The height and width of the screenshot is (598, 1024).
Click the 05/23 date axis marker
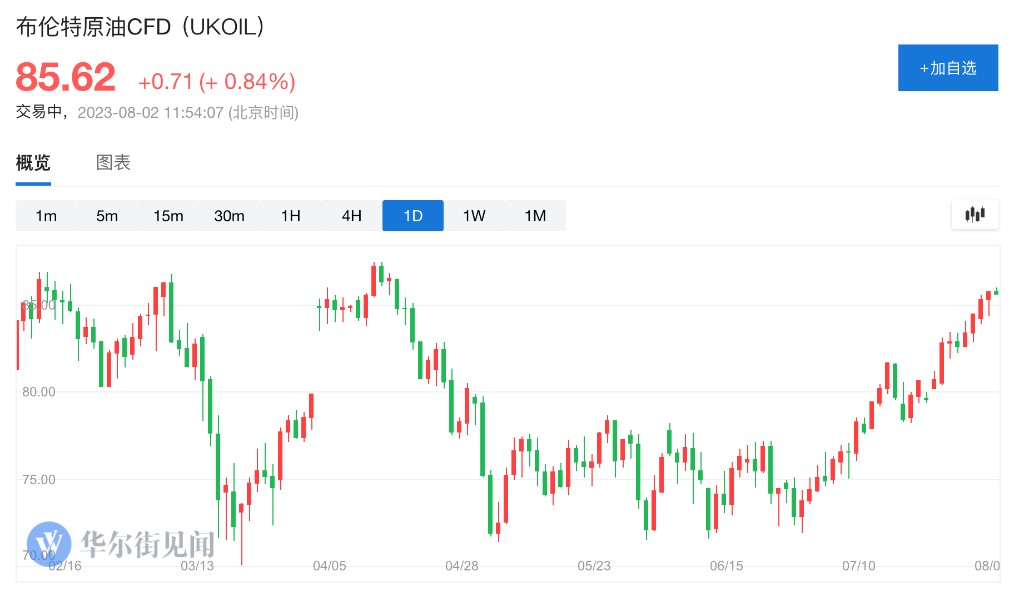point(594,566)
